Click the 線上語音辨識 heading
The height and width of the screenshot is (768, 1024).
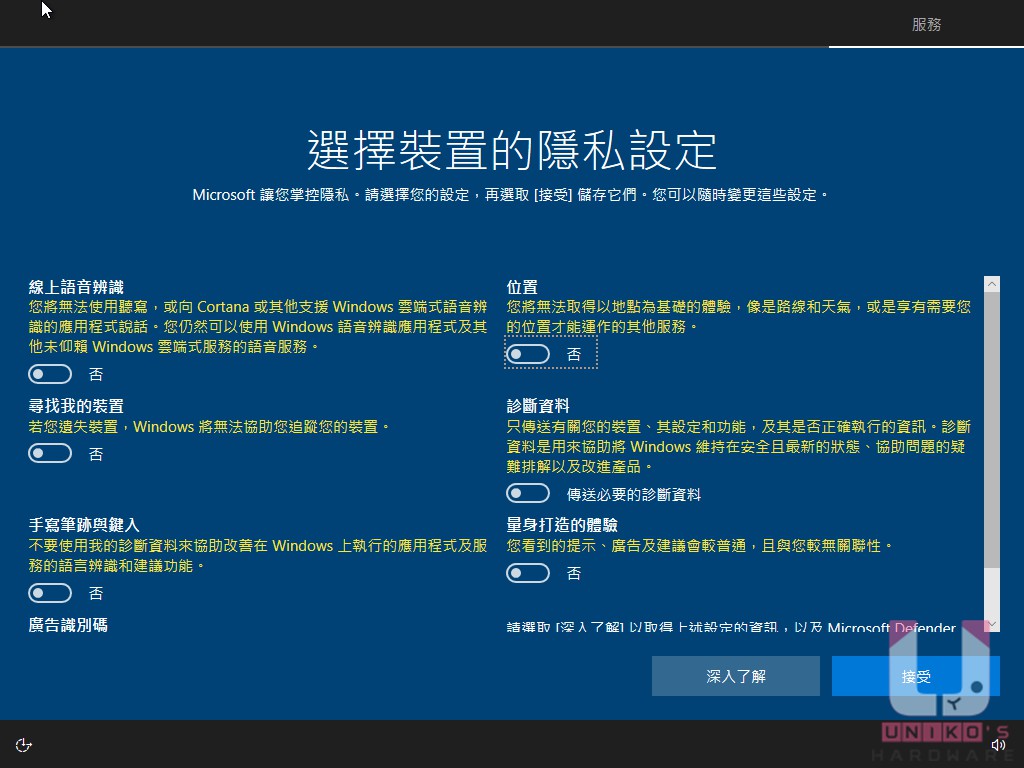coord(76,287)
